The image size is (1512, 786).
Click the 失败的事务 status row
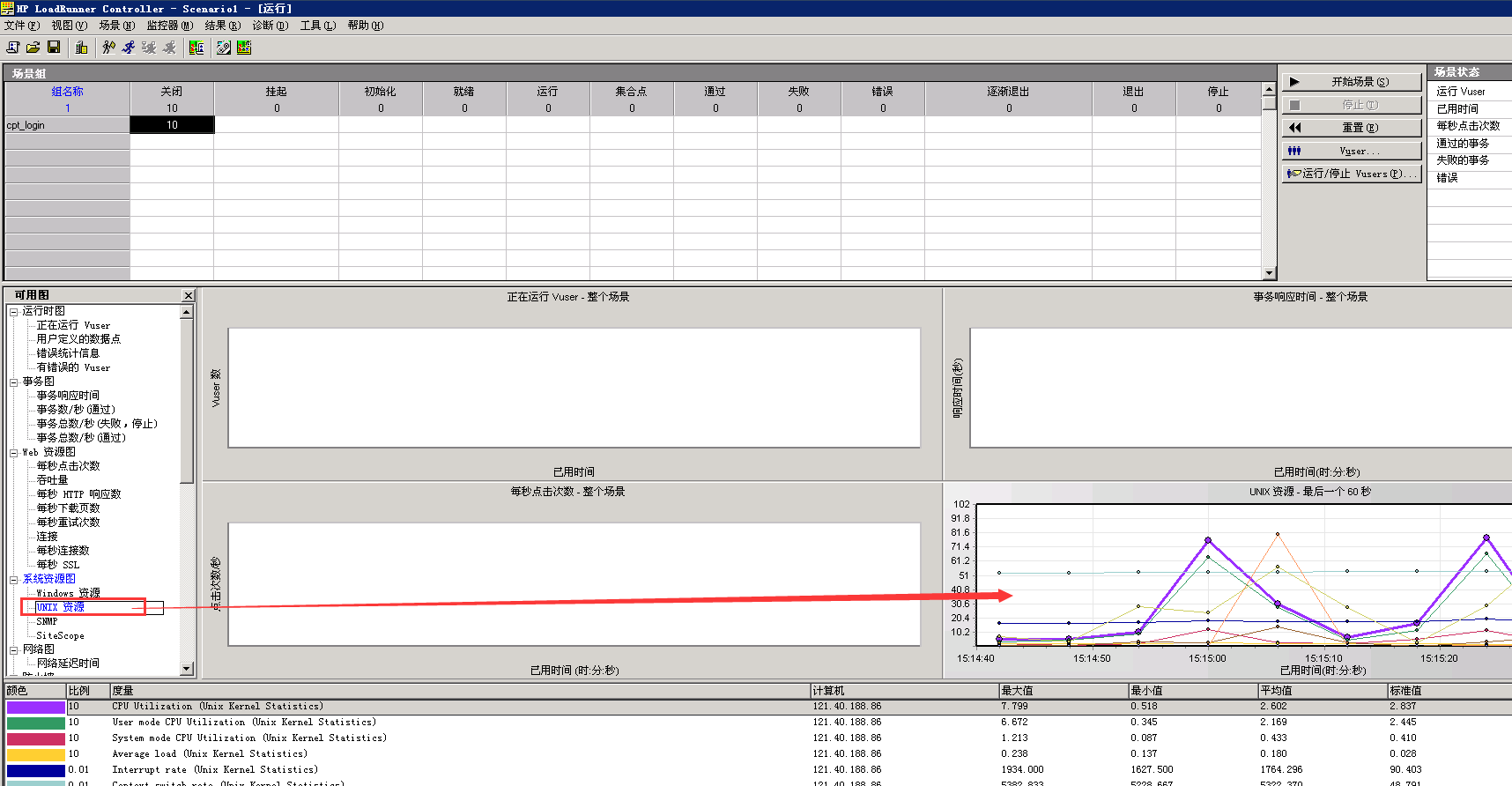1470,160
